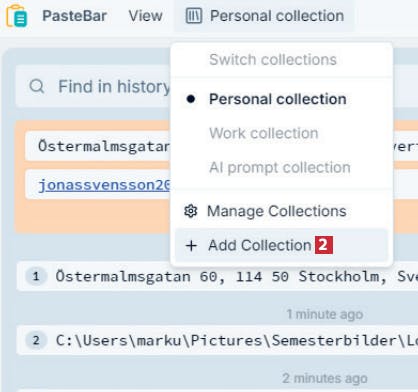Click number badge 1 of history item

click(36, 276)
